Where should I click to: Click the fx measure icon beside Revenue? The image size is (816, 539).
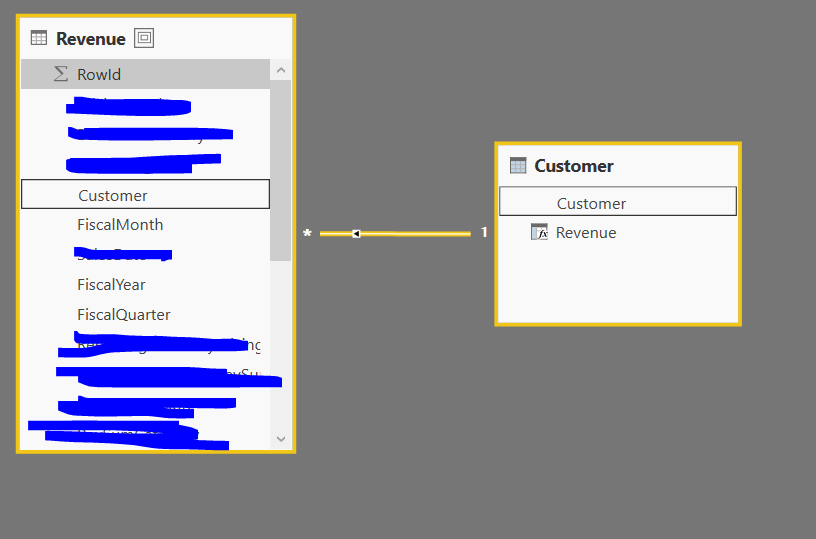pos(539,232)
